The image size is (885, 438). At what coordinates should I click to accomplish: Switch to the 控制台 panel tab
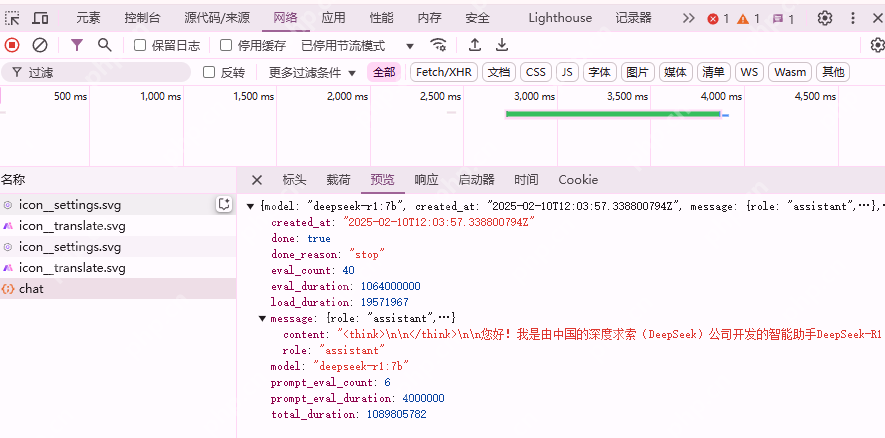[x=142, y=18]
